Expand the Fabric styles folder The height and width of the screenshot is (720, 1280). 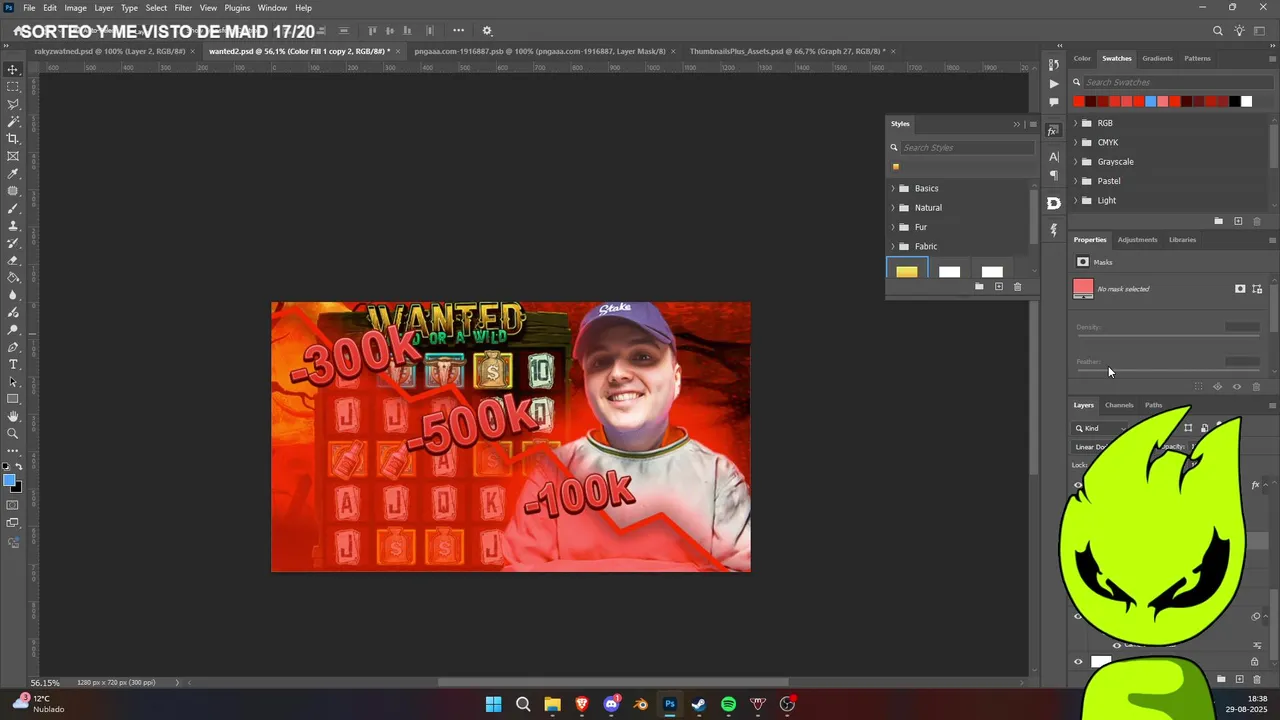pyautogui.click(x=893, y=246)
